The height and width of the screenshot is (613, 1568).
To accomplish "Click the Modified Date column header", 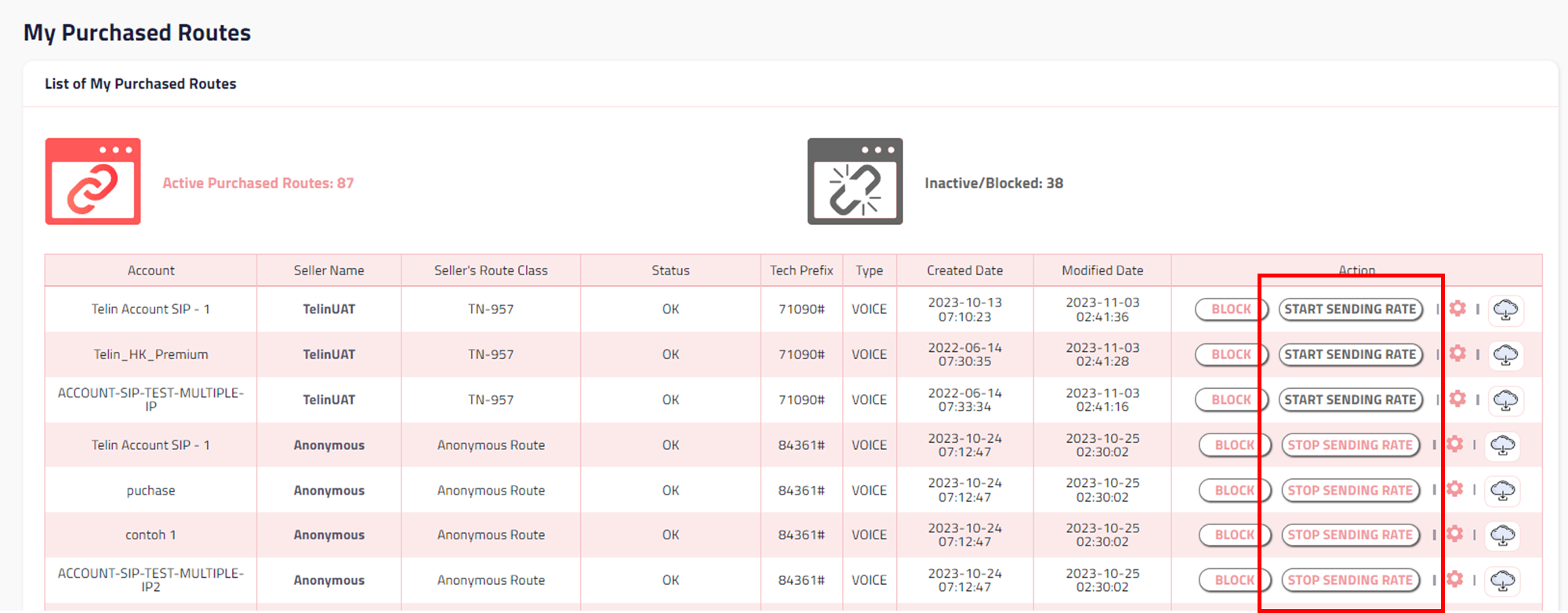I will pos(1102,270).
